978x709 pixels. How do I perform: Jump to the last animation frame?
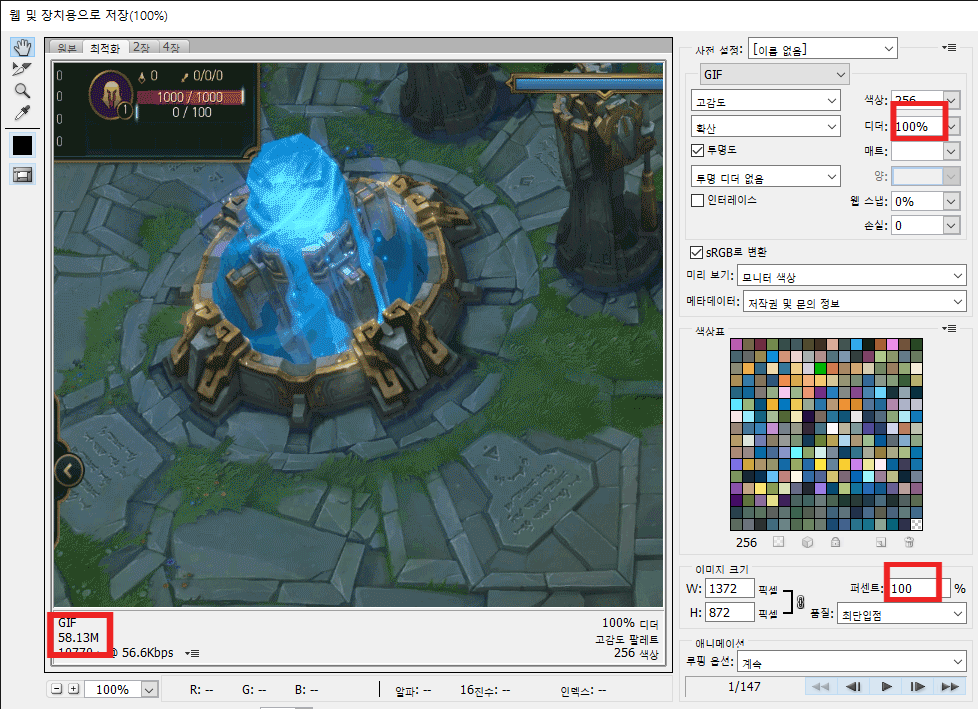click(x=950, y=687)
